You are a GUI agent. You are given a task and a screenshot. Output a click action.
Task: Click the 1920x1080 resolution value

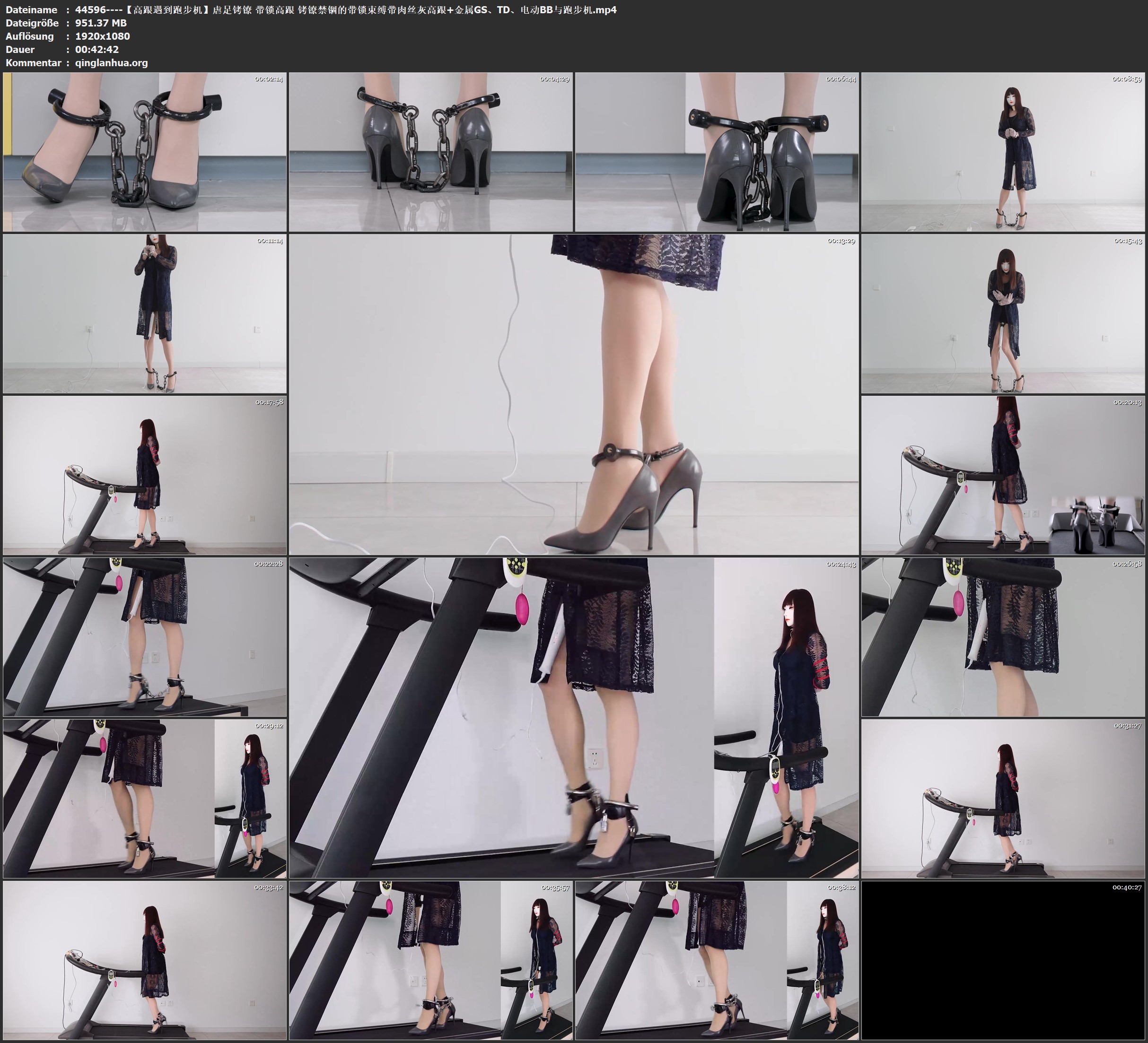coord(103,36)
